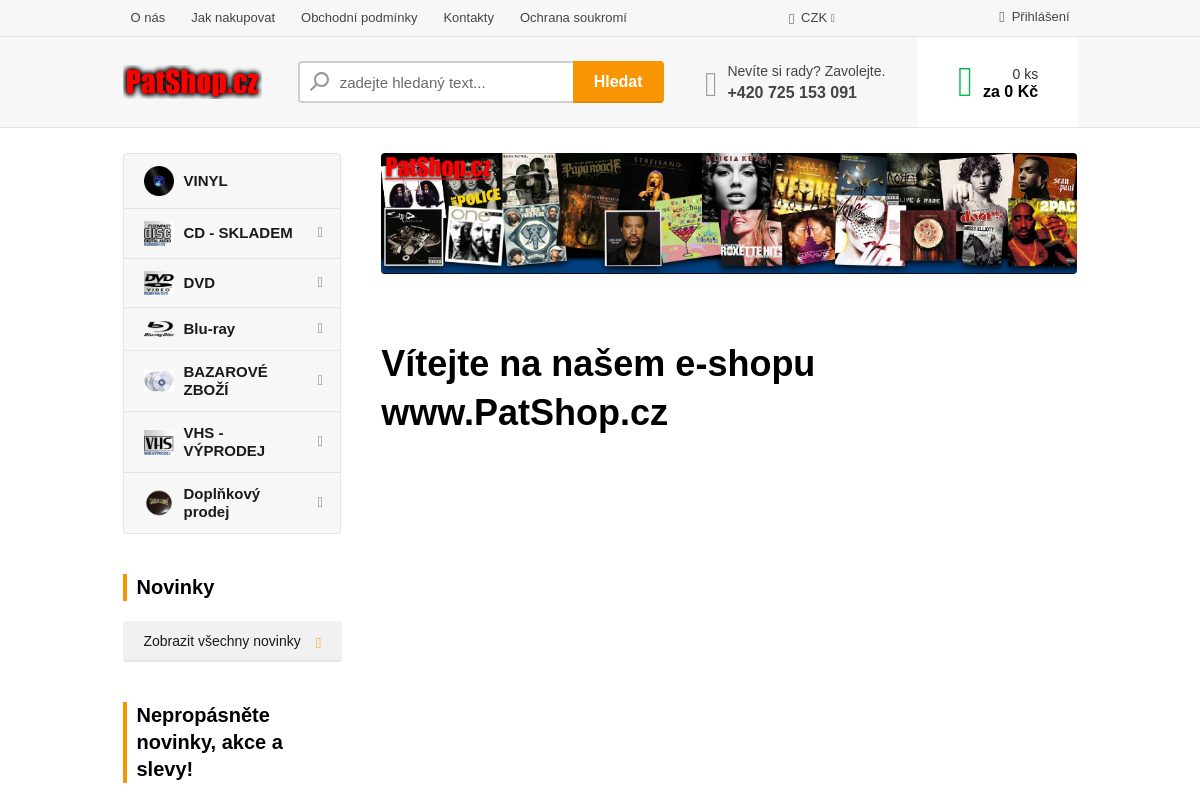
Task: Click the phone icon beside the hotline number
Action: tap(710, 84)
